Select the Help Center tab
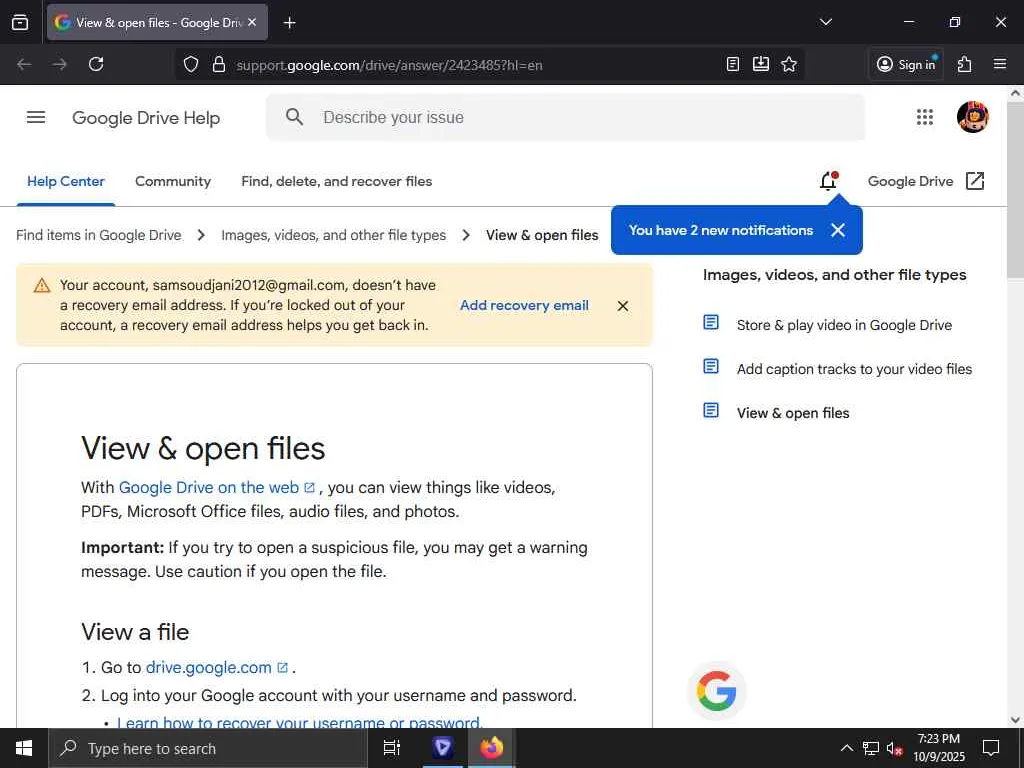The image size is (1024, 768). point(65,182)
